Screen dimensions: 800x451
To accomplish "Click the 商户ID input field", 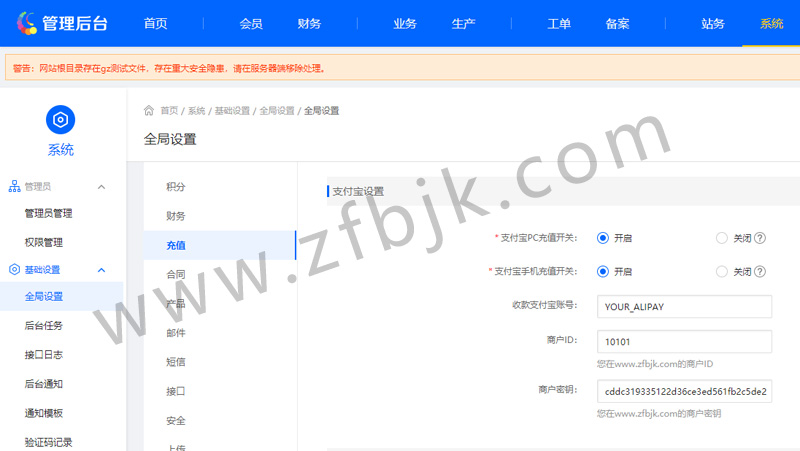I will [684, 342].
